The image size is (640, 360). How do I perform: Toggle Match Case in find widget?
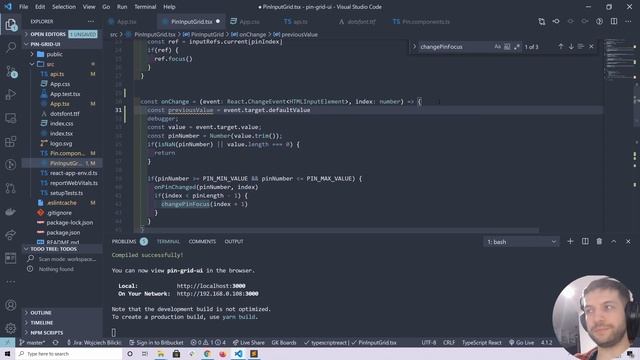tap(497, 47)
